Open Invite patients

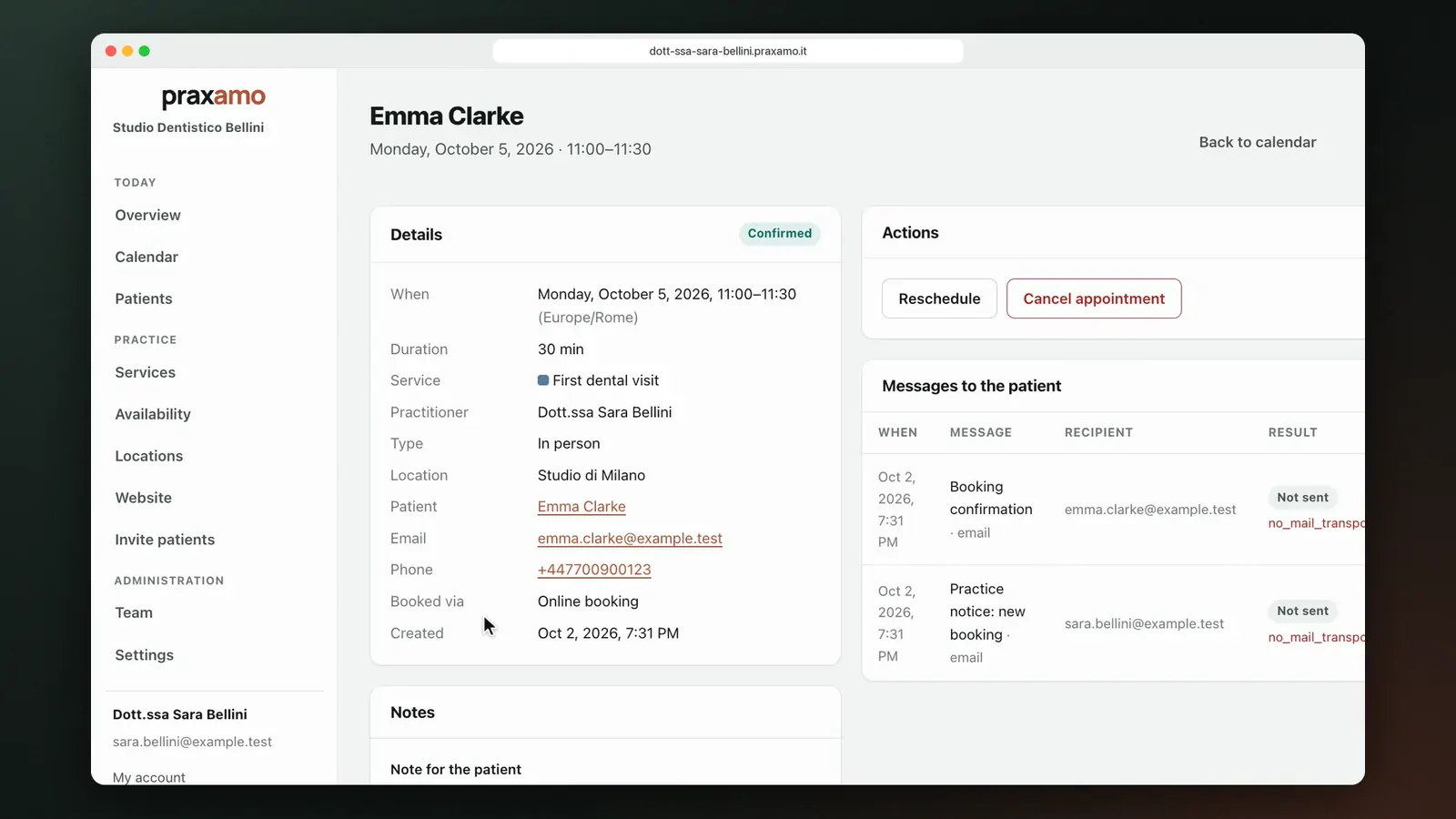point(165,540)
